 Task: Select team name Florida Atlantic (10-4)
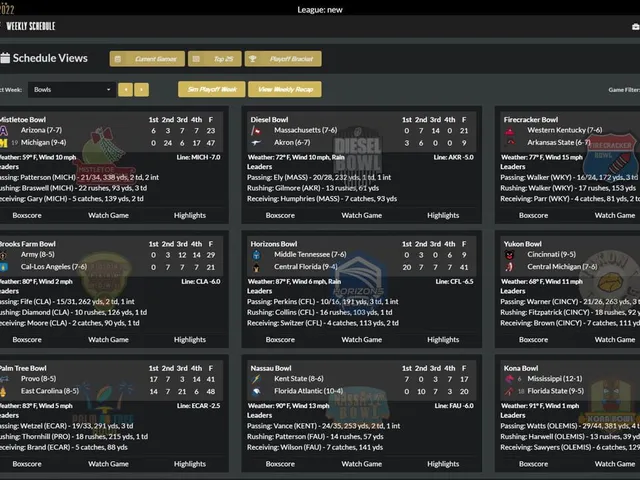[309, 391]
